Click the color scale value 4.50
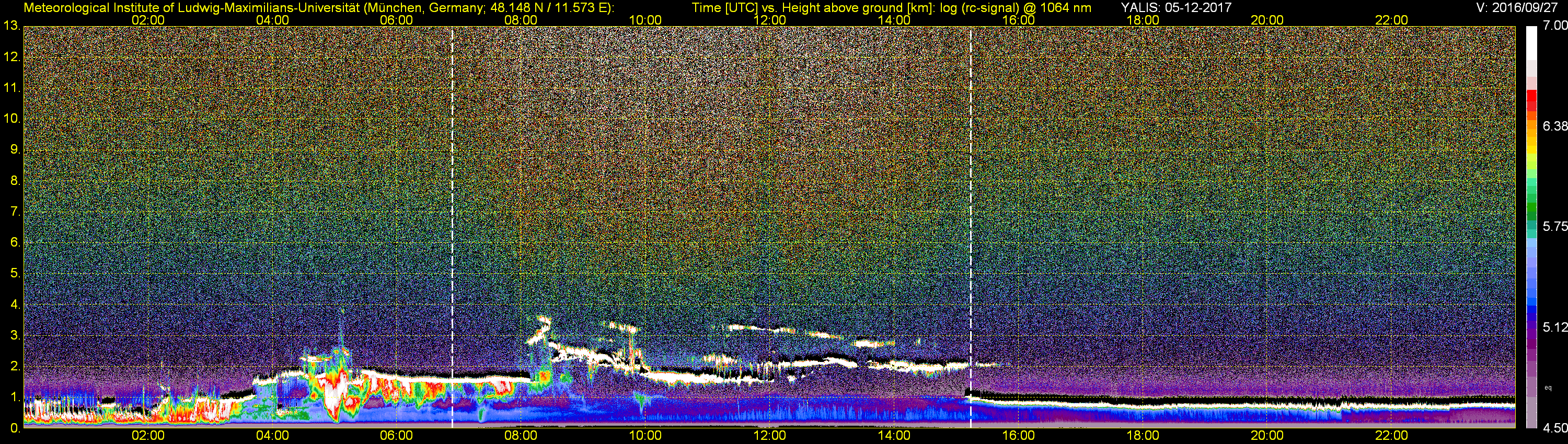The height and width of the screenshot is (444, 1568). tap(1554, 428)
